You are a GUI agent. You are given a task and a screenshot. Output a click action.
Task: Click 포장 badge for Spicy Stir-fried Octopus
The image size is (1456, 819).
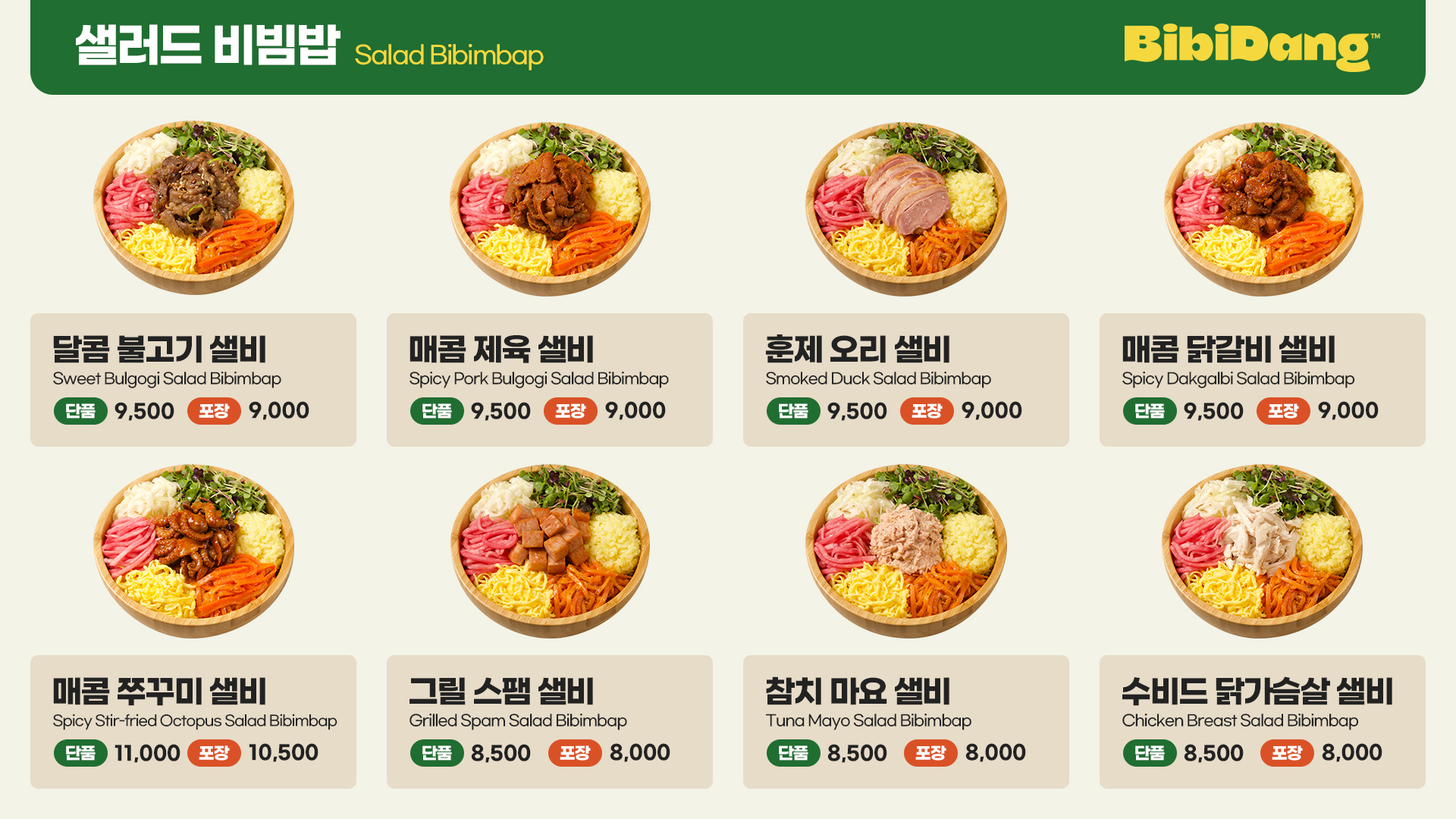tap(214, 753)
